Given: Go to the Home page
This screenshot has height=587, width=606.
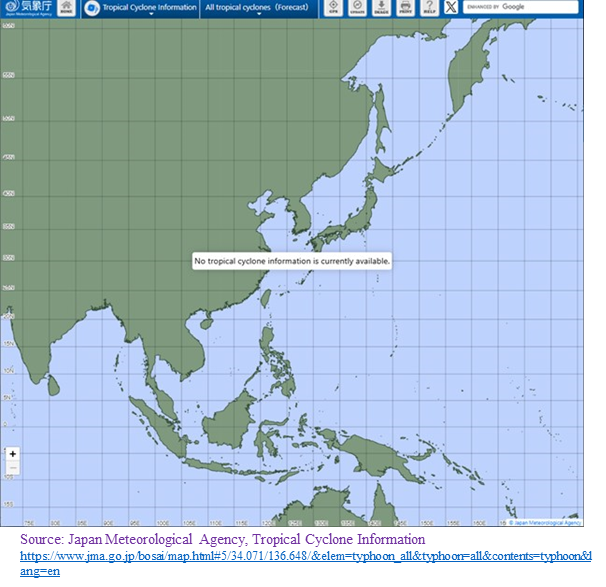Looking at the screenshot, I should tap(66, 8).
